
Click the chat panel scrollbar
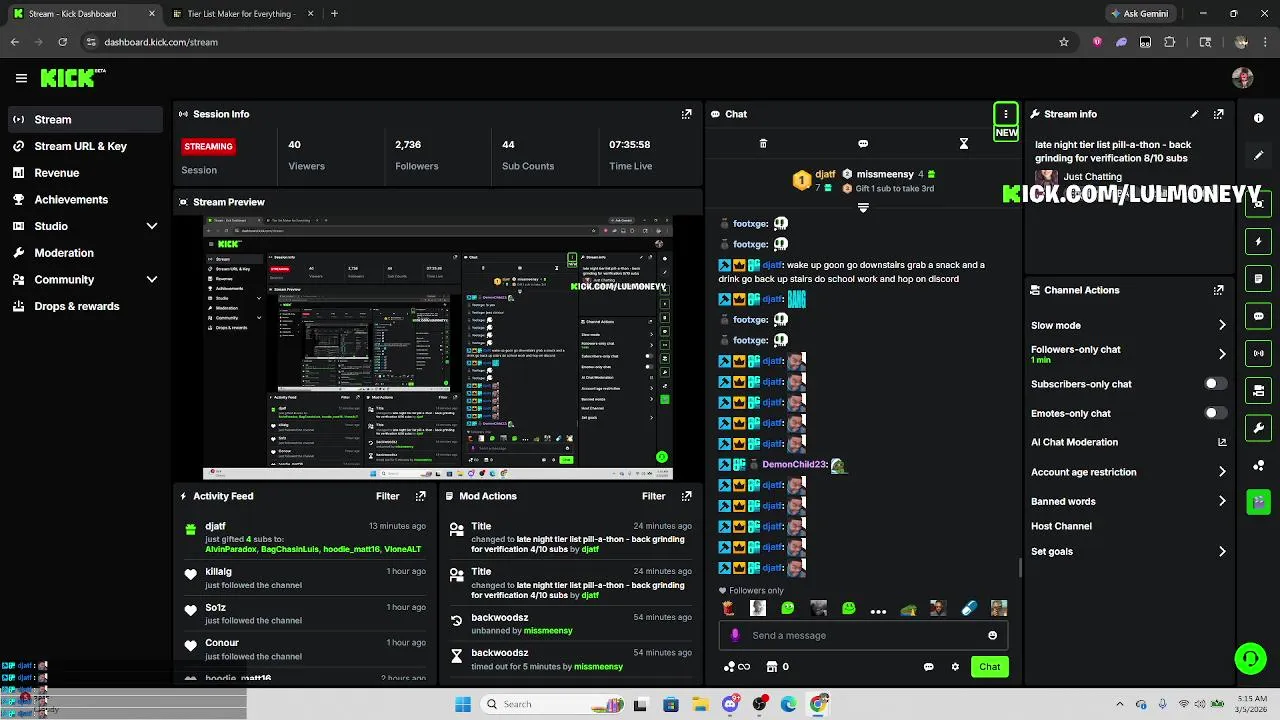click(1020, 568)
